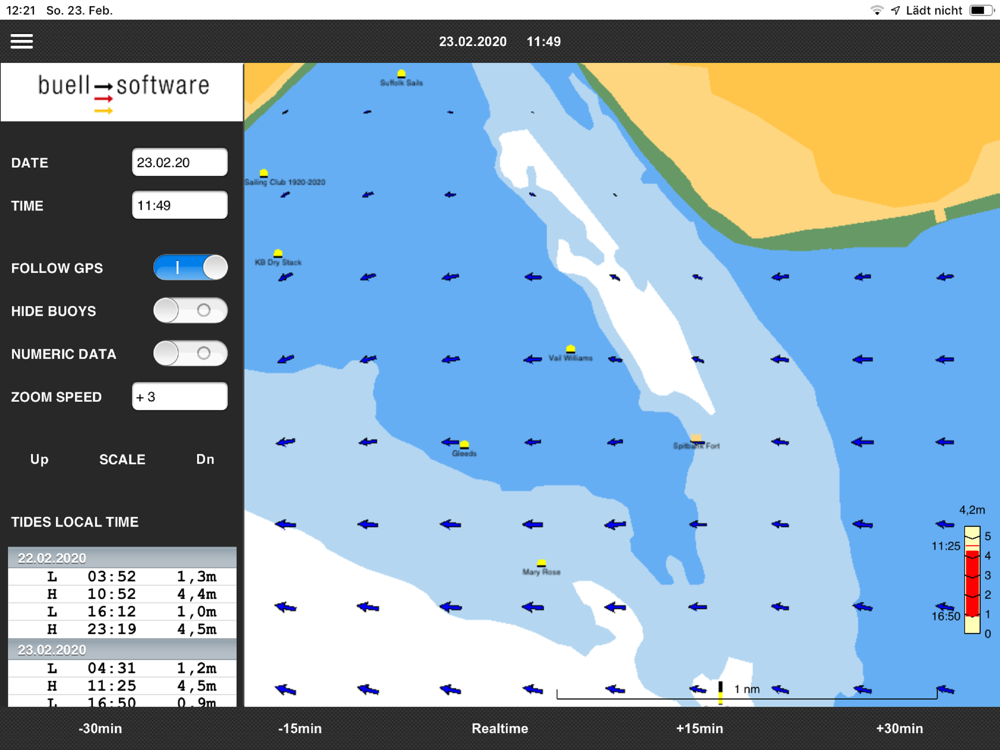Tap the Mary Rose buoy marker

[541, 563]
